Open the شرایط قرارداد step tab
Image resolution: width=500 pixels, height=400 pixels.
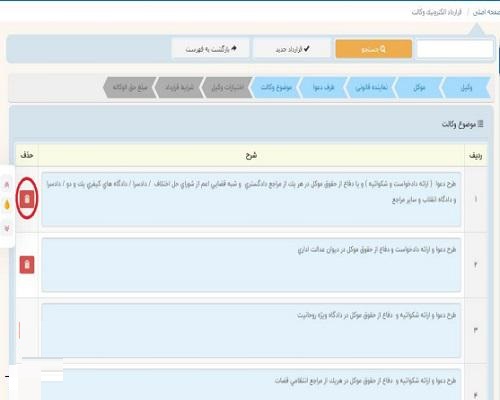pyautogui.click(x=179, y=87)
